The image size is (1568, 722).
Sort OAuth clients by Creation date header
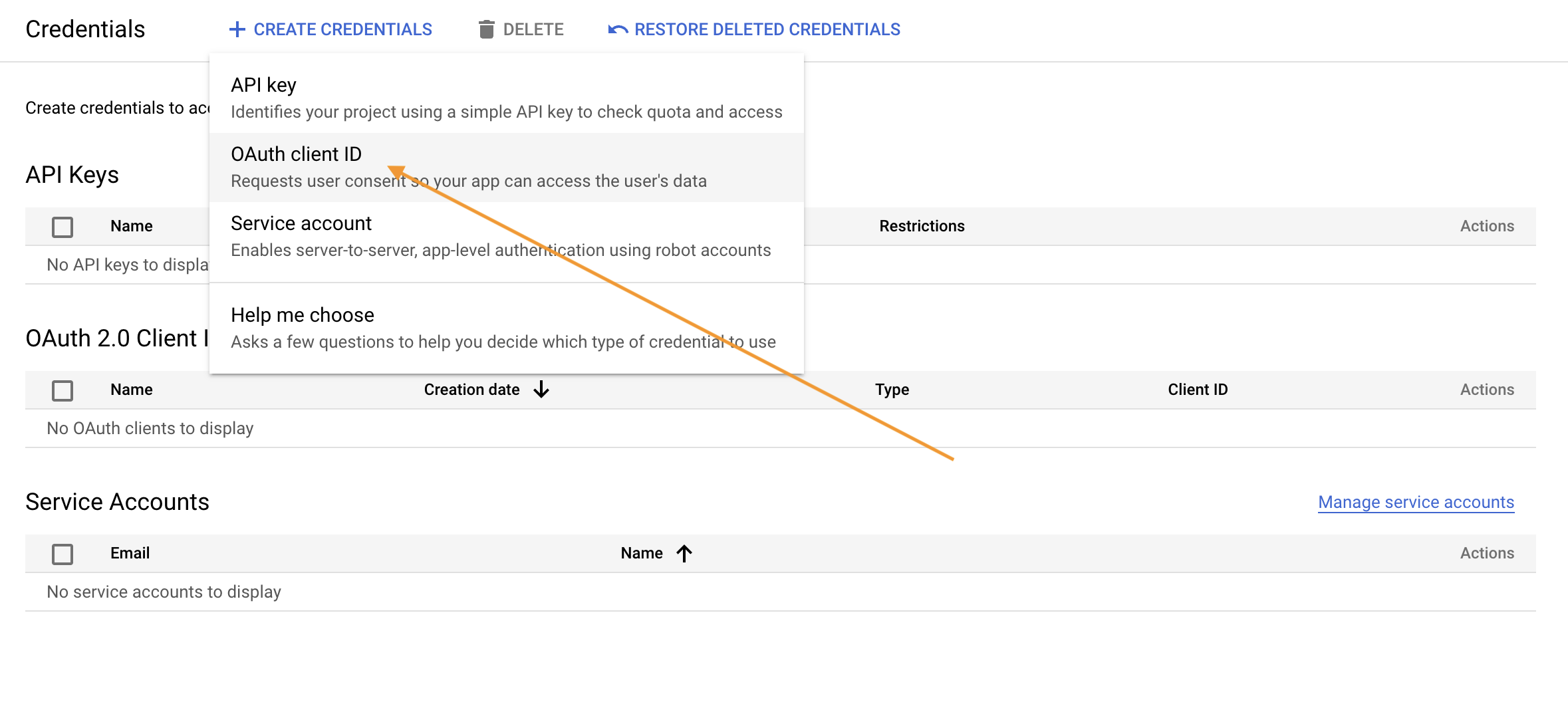471,390
